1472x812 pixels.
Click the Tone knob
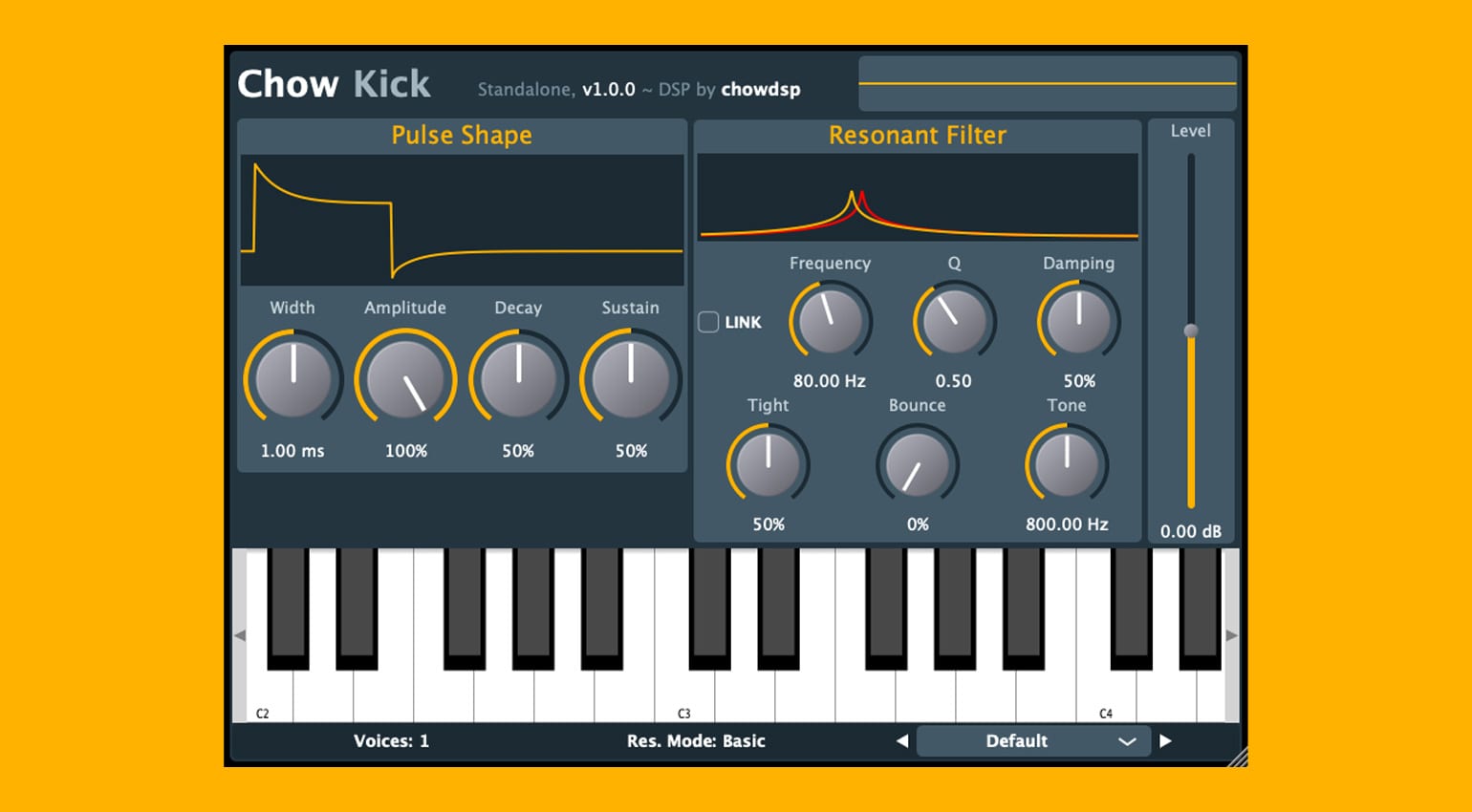coord(1067,465)
